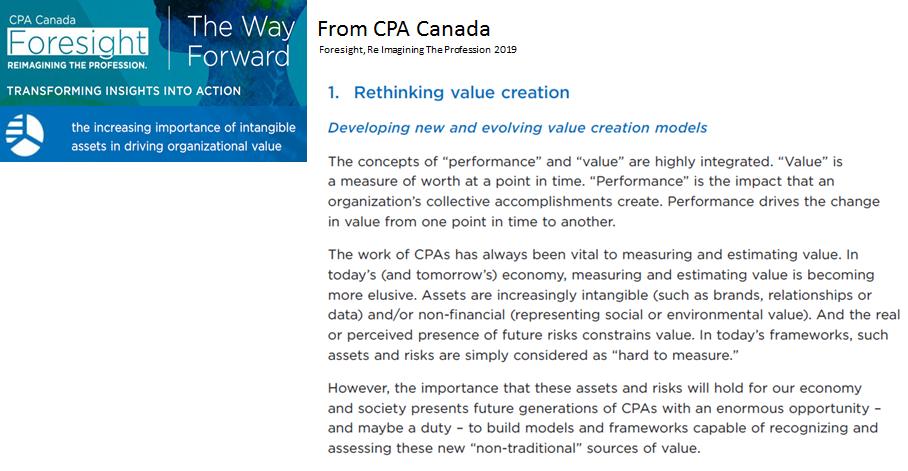Image resolution: width=908 pixels, height=471 pixels.
Task: Click 'TRANSFORMING INSIGHTS INTO ACTION' text
Action: [124, 91]
